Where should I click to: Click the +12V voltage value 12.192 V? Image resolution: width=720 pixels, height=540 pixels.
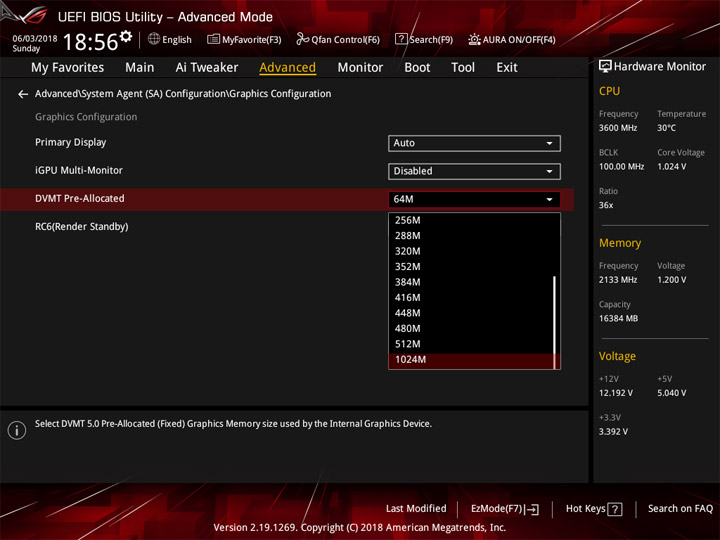[x=615, y=393]
